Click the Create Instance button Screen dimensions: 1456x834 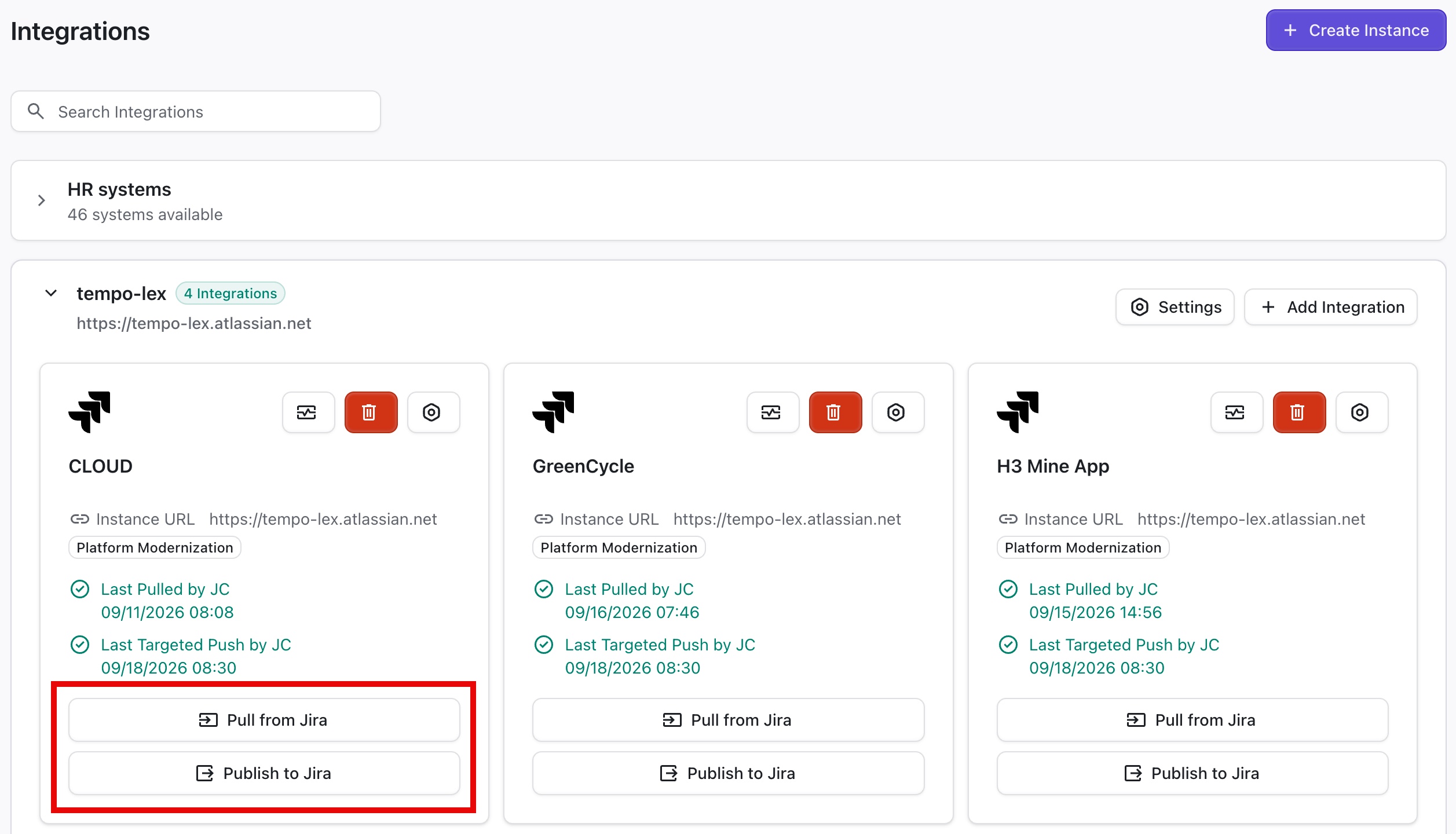[1355, 30]
